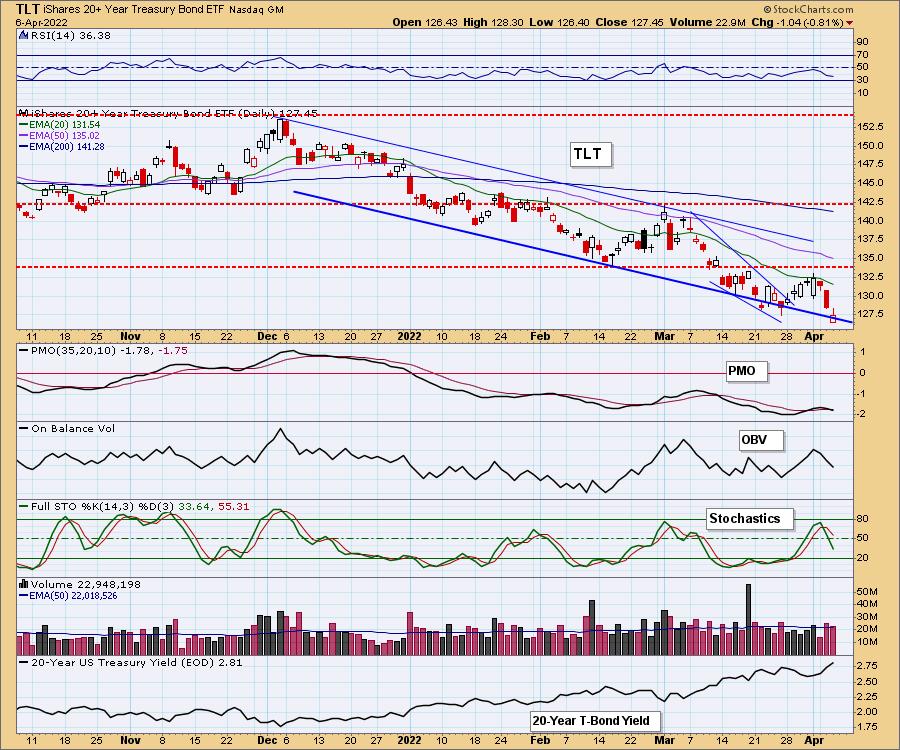This screenshot has width=900, height=750.
Task: Click the 80 label on Stochastics axis
Action: point(863,519)
